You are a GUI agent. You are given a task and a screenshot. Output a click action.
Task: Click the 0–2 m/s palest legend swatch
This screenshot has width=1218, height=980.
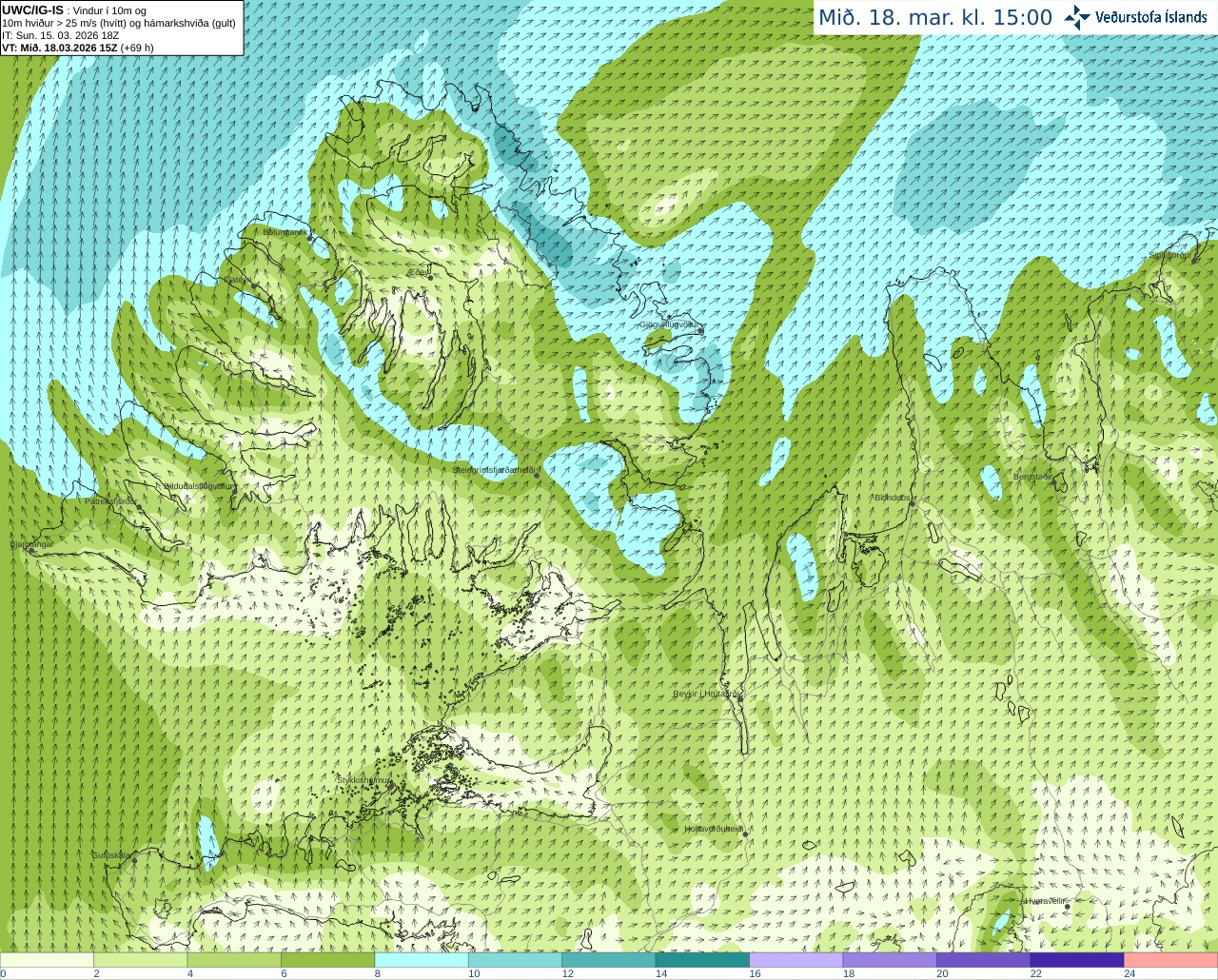pos(47,959)
